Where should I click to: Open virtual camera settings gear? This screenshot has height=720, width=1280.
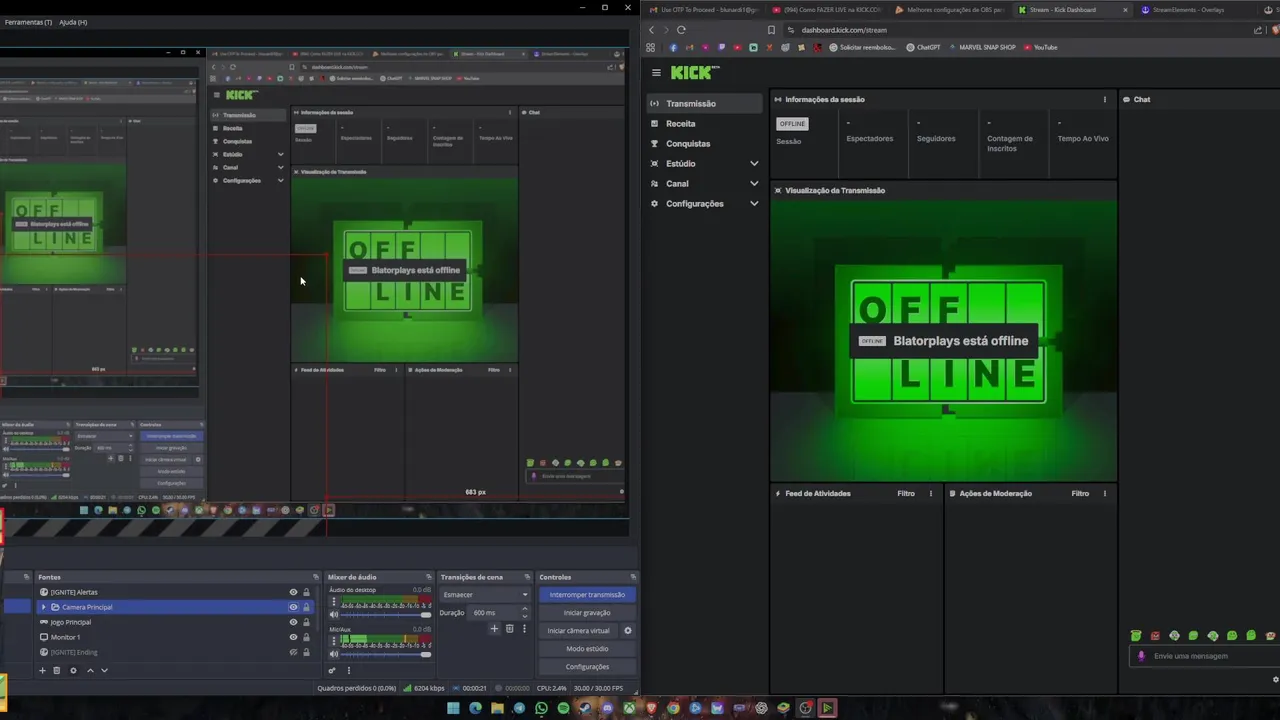(628, 631)
